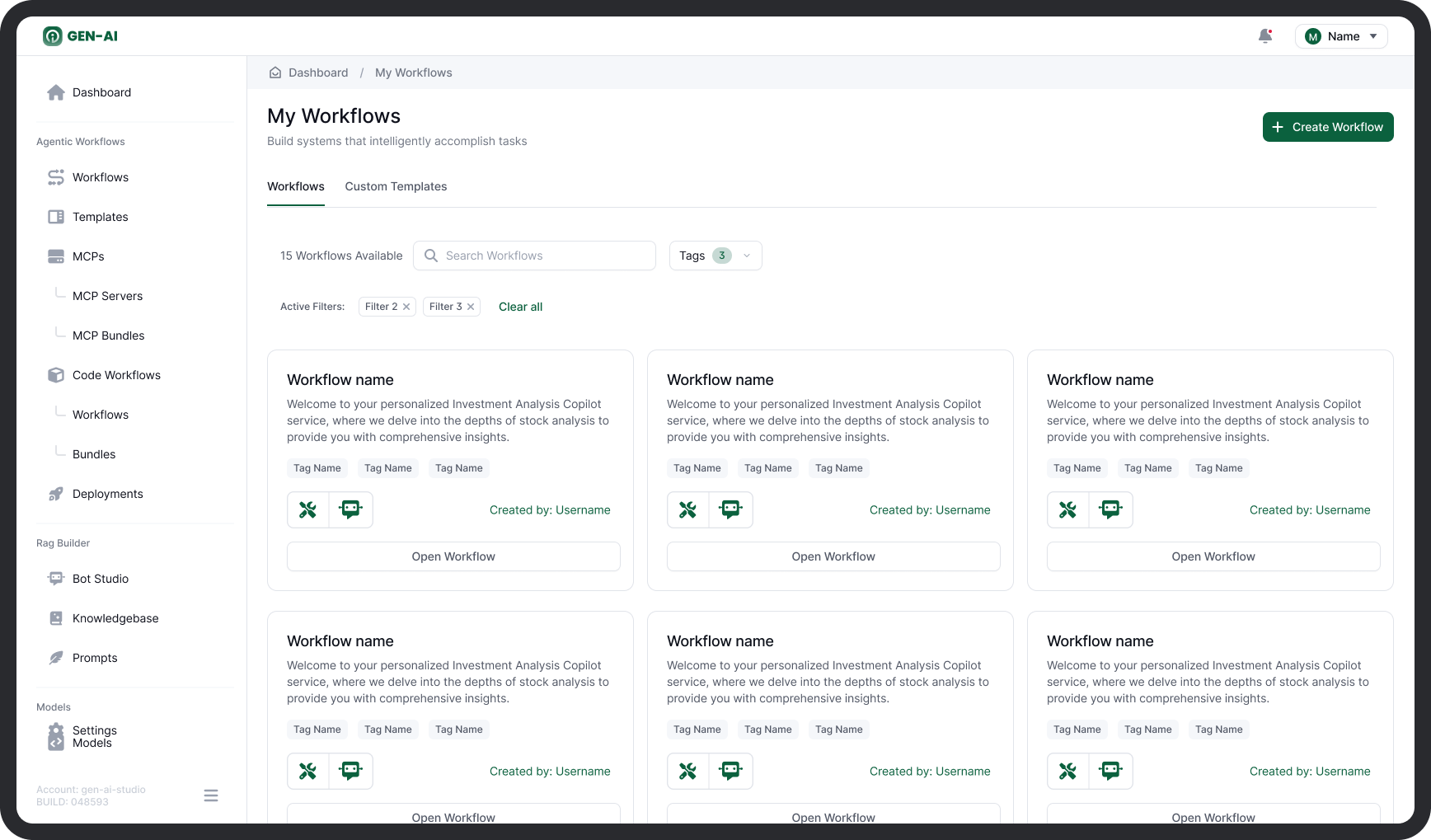Click the GEN-AI logo
Screen dimensions: 1431x840
(80, 36)
